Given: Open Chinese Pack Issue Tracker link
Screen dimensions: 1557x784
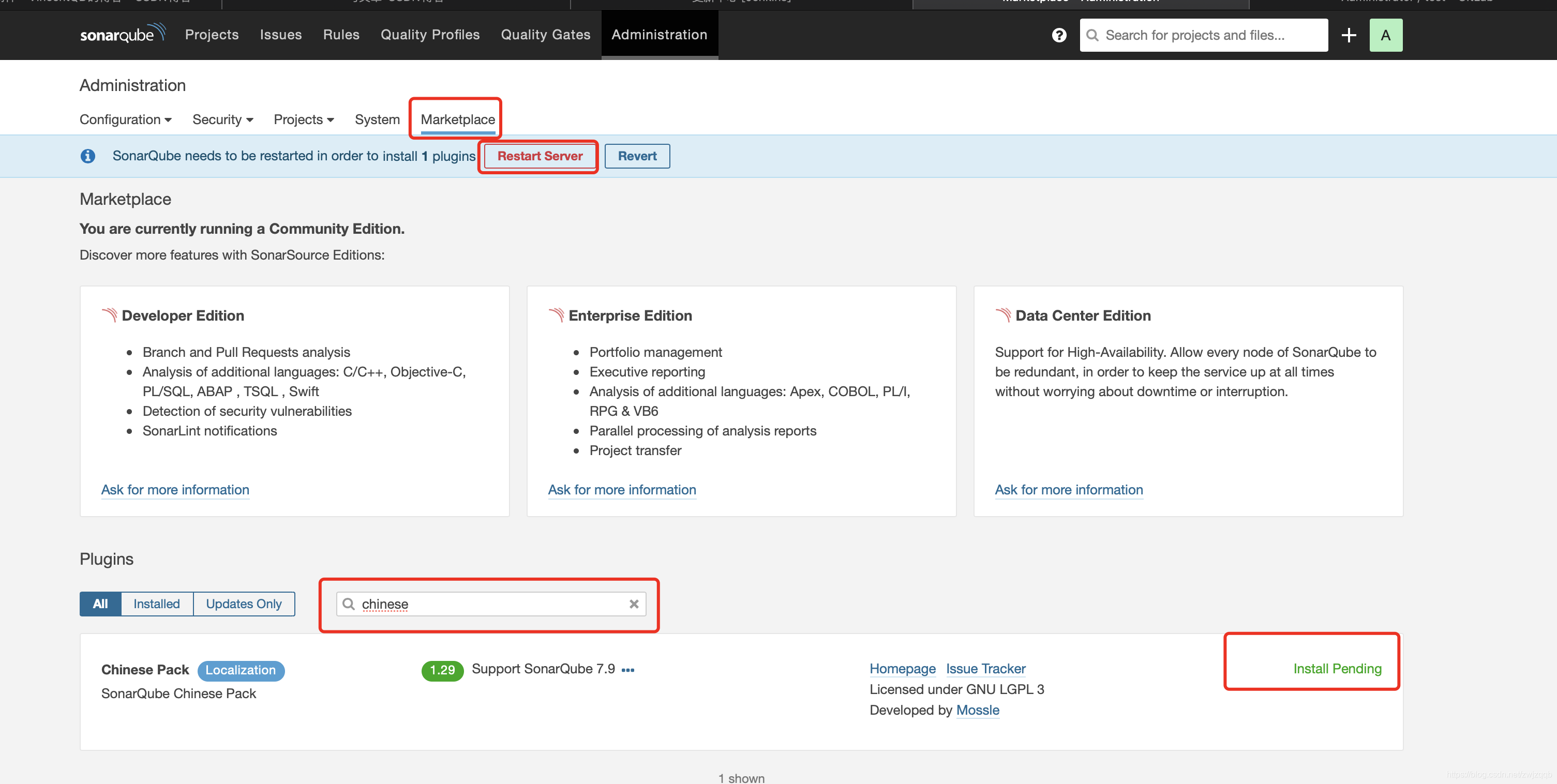Looking at the screenshot, I should (x=985, y=669).
